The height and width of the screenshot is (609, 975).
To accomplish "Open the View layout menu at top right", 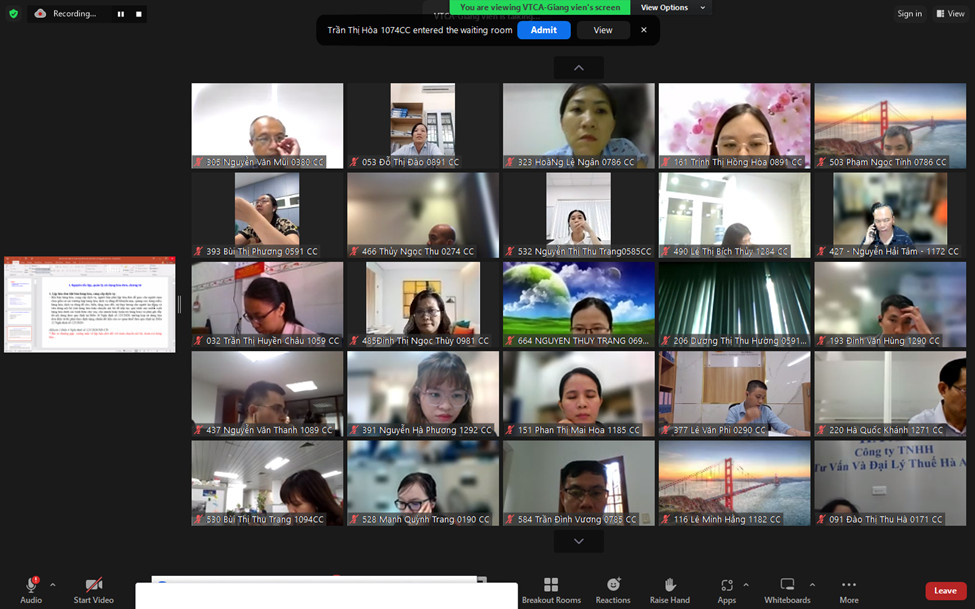I will tap(950, 14).
